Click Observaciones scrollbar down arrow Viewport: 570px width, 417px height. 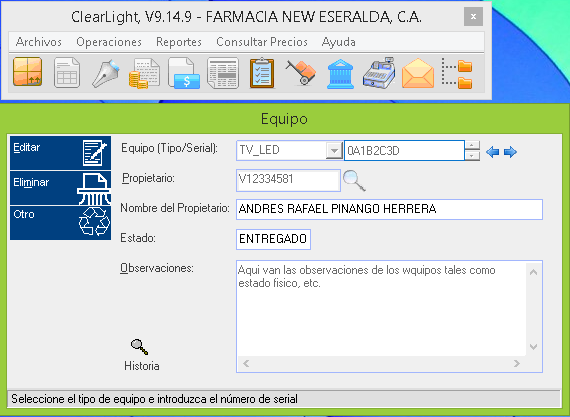(533, 347)
